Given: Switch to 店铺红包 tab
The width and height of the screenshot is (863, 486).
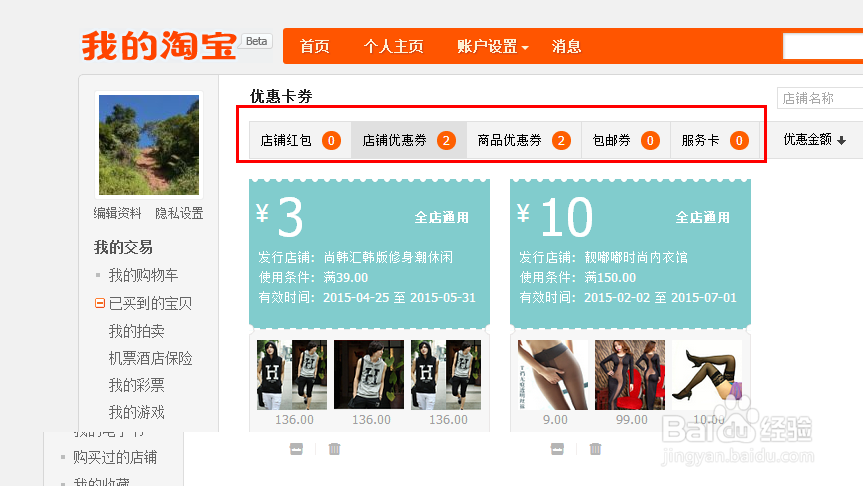Looking at the screenshot, I should pyautogui.click(x=301, y=140).
